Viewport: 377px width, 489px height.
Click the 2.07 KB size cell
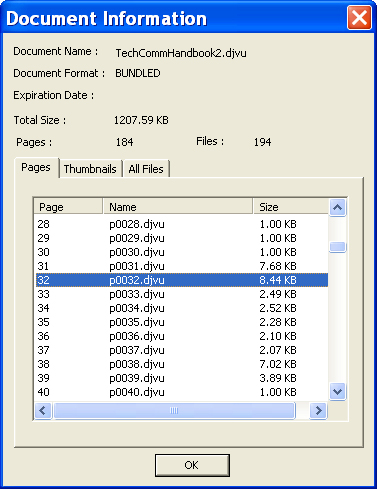pyautogui.click(x=278, y=350)
